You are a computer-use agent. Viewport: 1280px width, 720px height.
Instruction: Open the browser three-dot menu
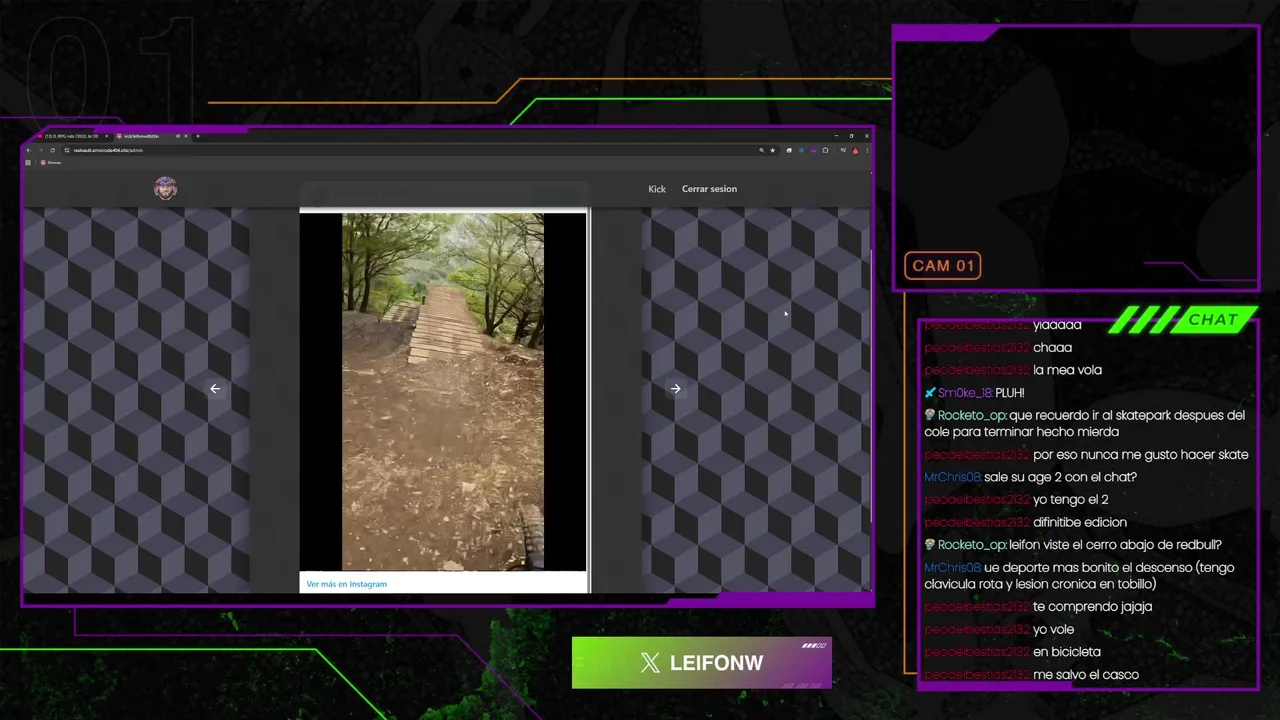coord(867,150)
